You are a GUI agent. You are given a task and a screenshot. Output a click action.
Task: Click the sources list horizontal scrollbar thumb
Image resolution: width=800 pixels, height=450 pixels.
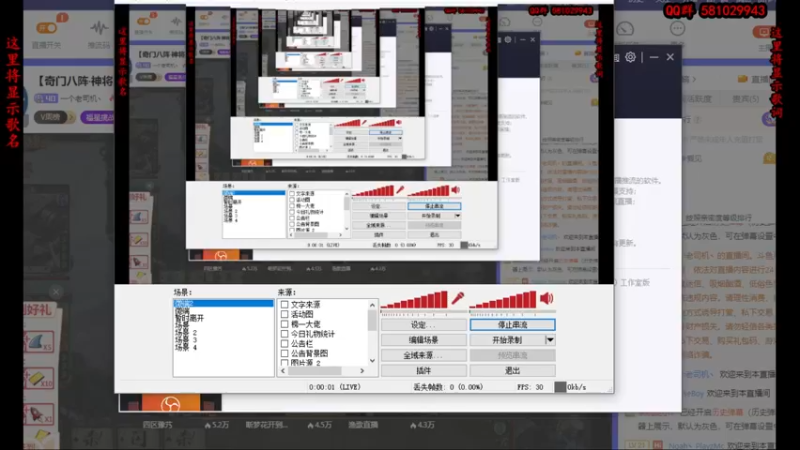click(x=314, y=371)
